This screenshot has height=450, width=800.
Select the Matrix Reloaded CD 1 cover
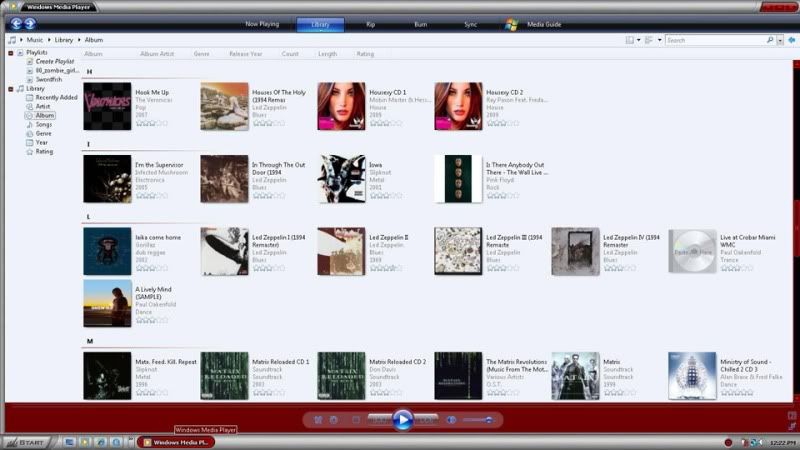click(224, 376)
